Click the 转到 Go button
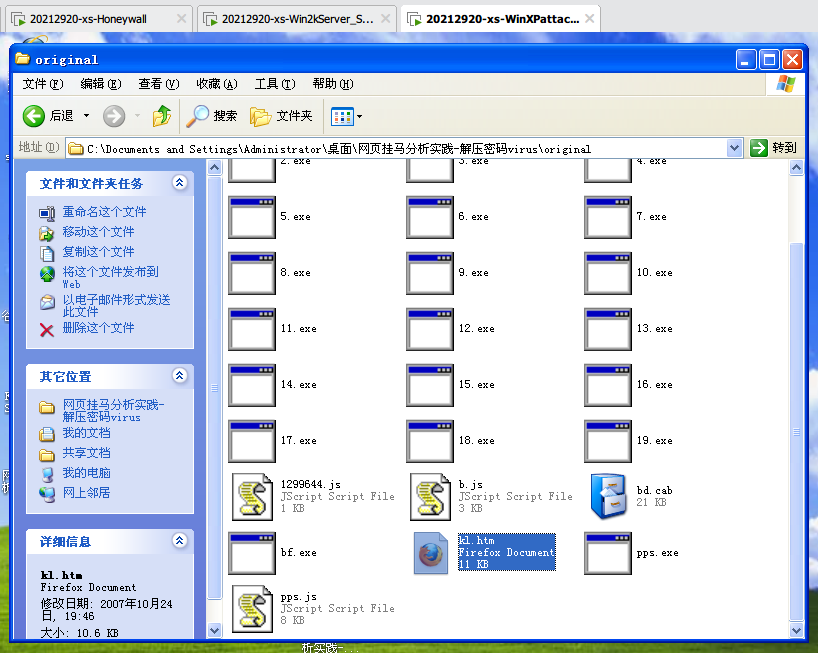The image size is (818, 653). coord(774,148)
